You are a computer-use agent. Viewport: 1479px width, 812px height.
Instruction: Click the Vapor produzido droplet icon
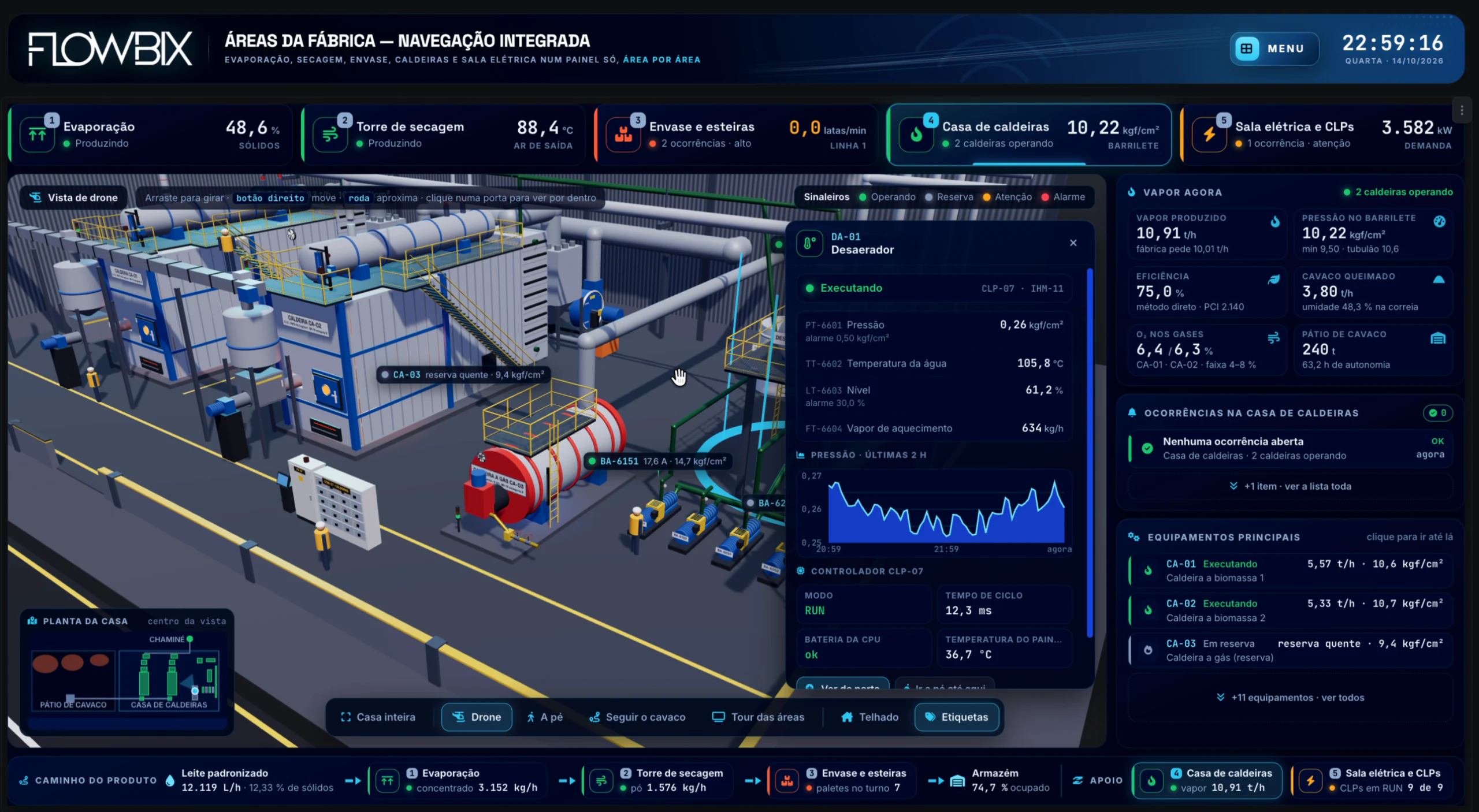pos(1274,221)
